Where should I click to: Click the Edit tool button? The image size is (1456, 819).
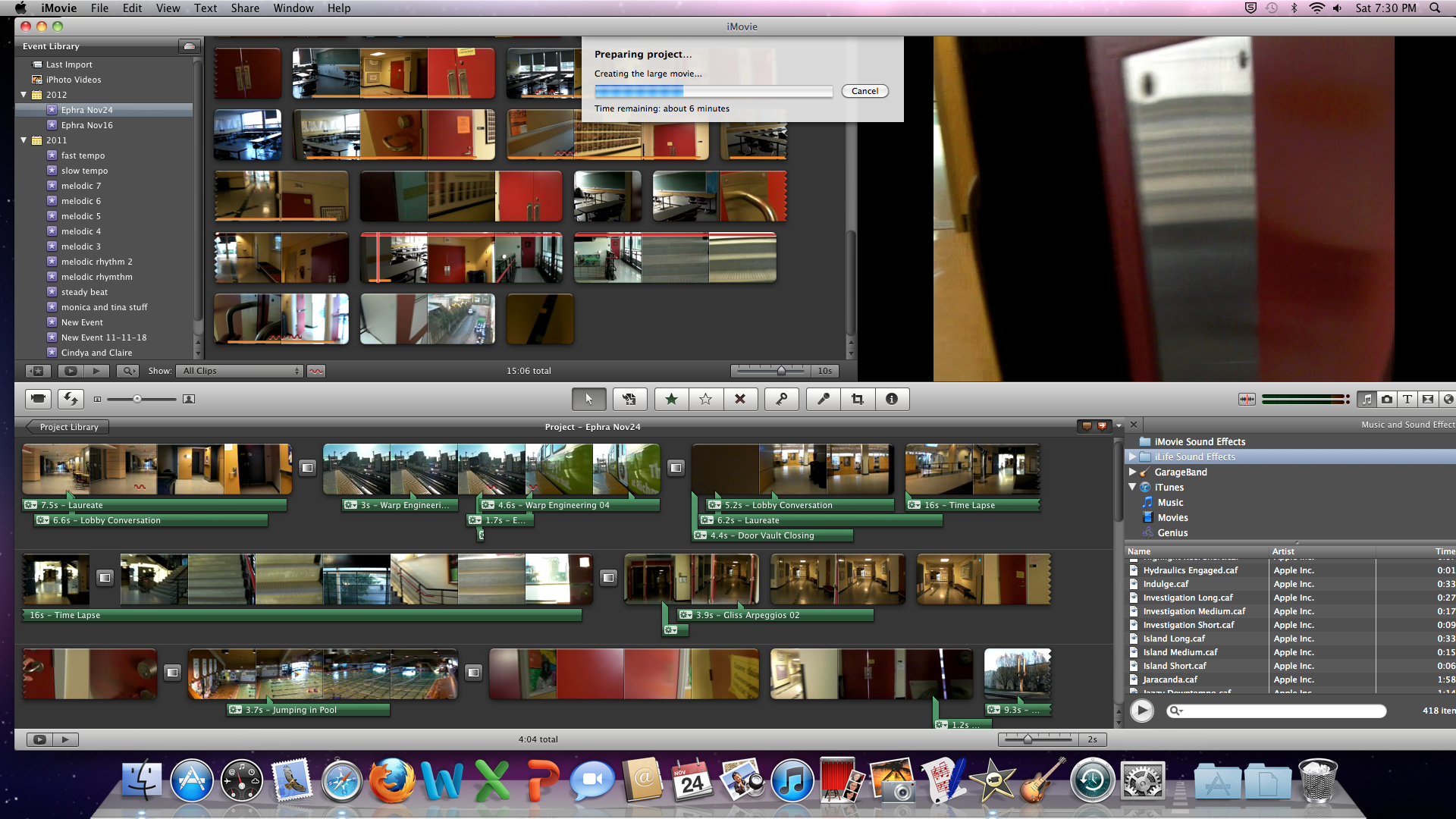point(629,399)
